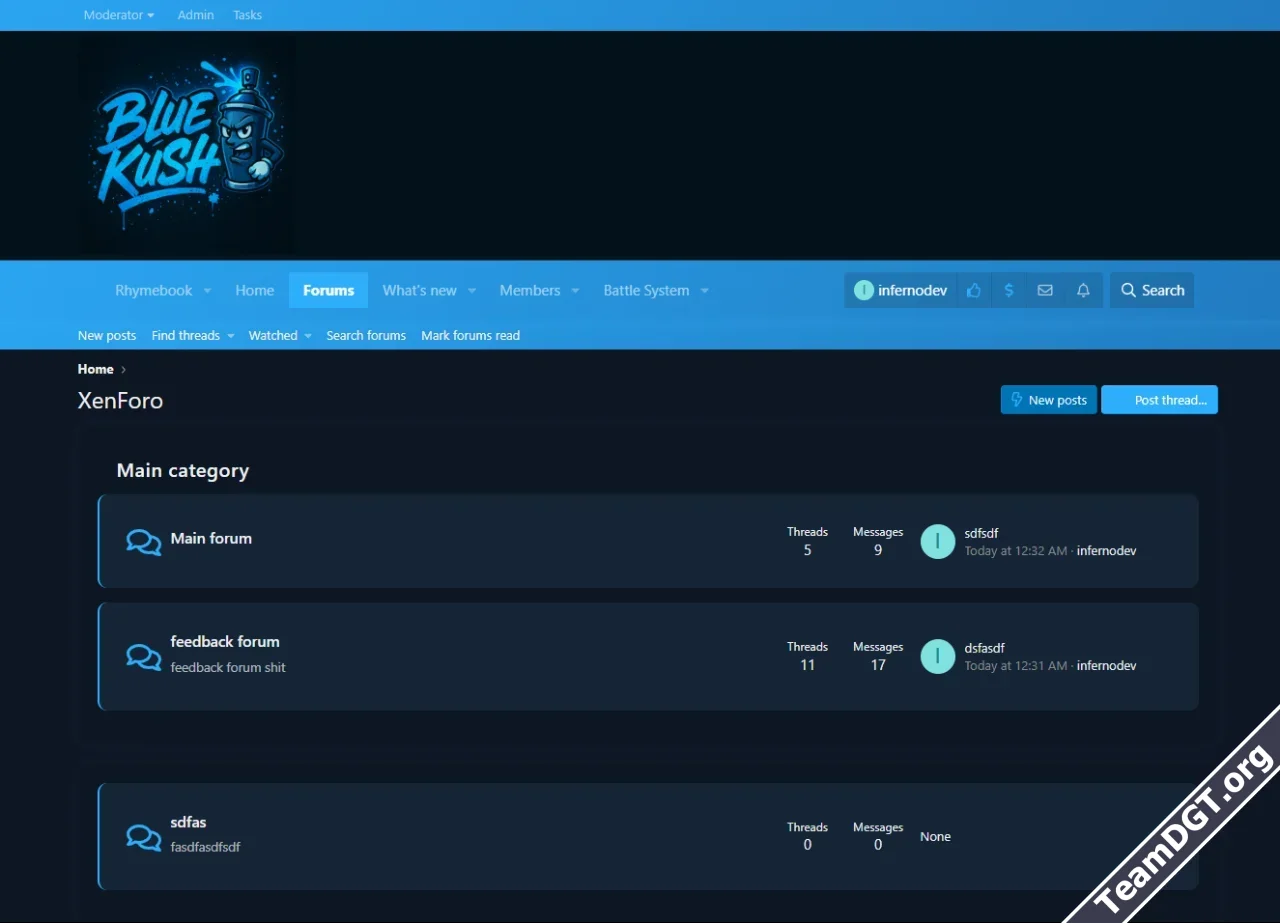Expand the Rhymebook dropdown arrow

point(207,291)
